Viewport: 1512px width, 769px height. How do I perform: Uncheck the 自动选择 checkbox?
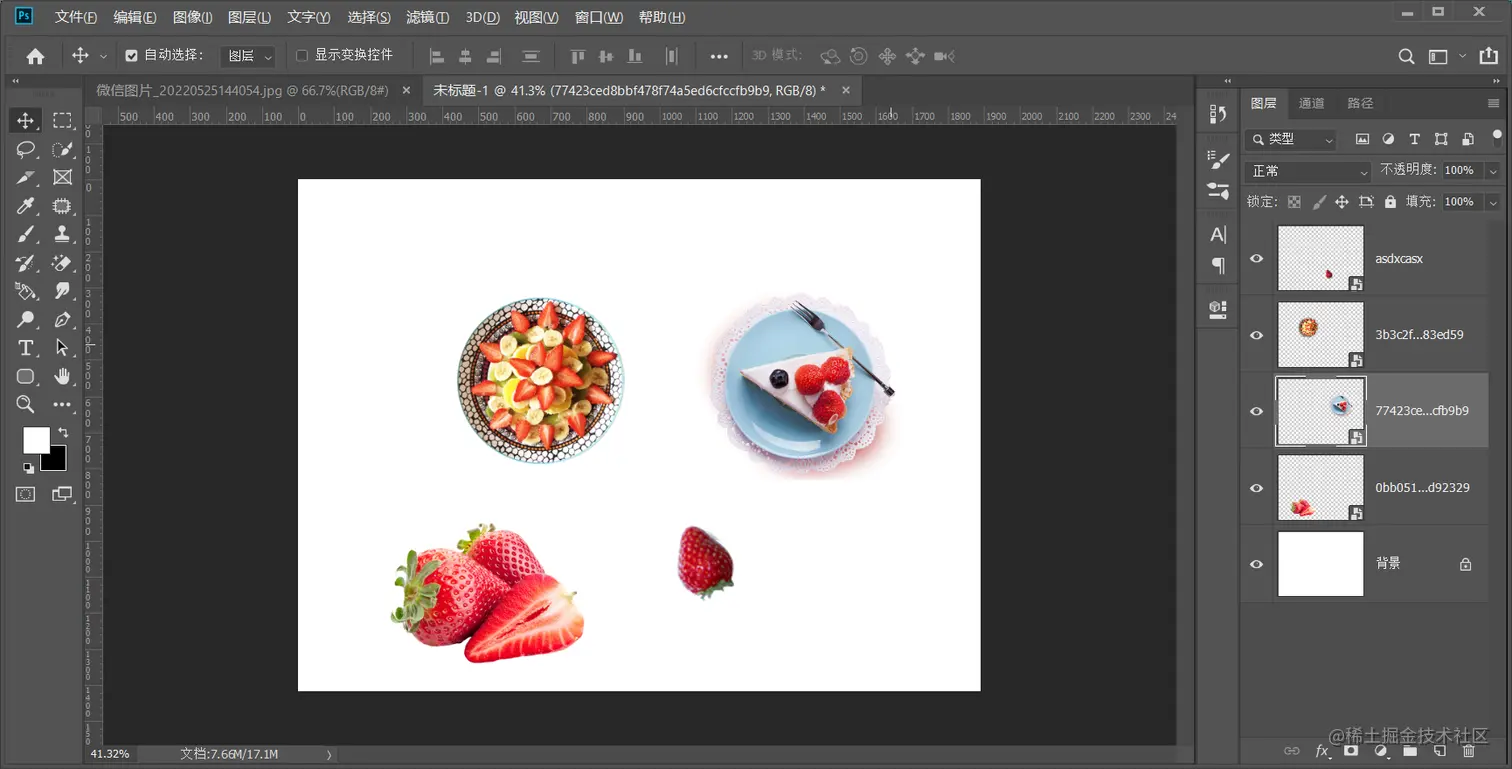point(131,56)
